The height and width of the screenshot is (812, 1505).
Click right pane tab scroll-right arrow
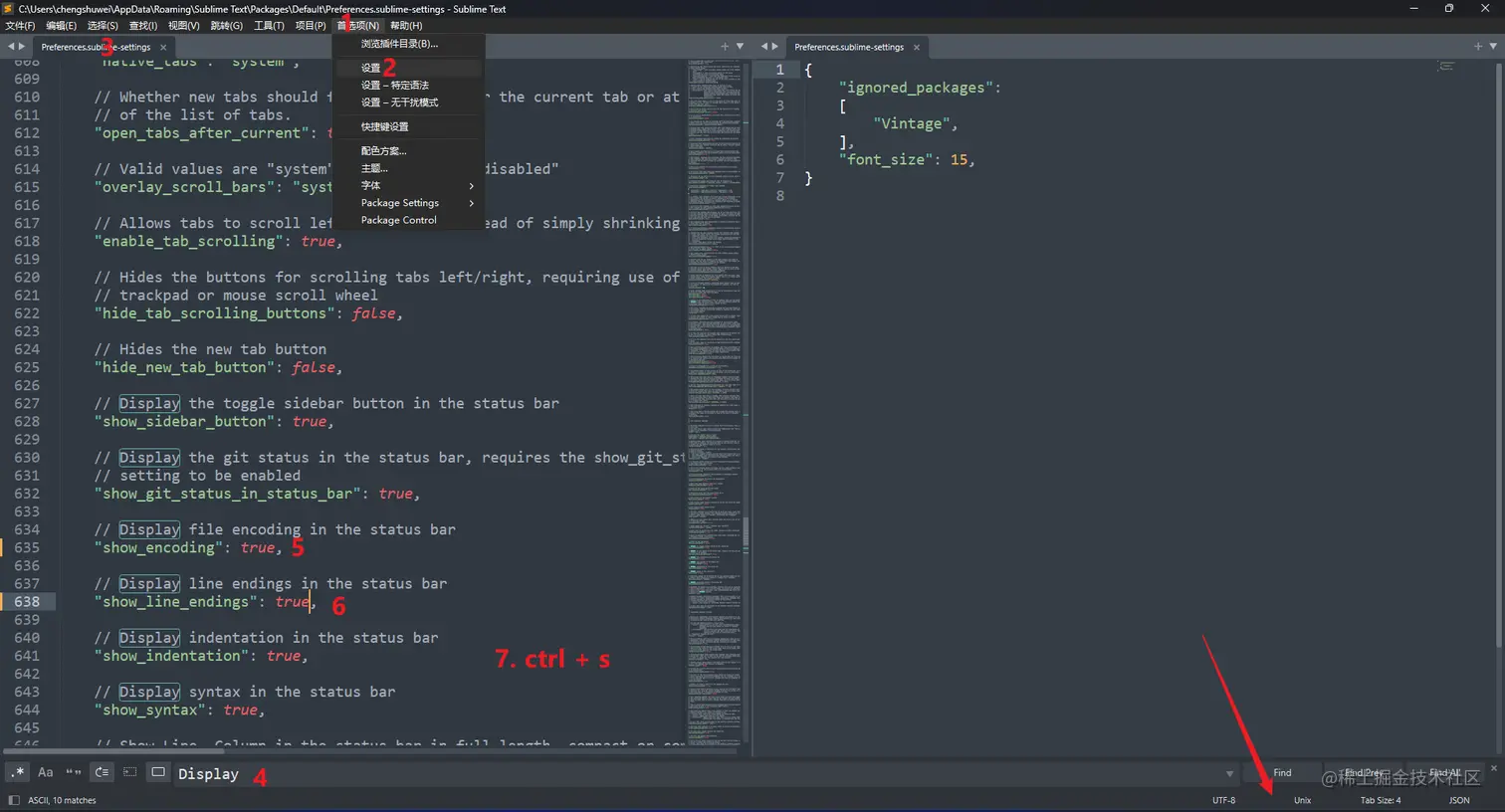pyautogui.click(x=775, y=47)
